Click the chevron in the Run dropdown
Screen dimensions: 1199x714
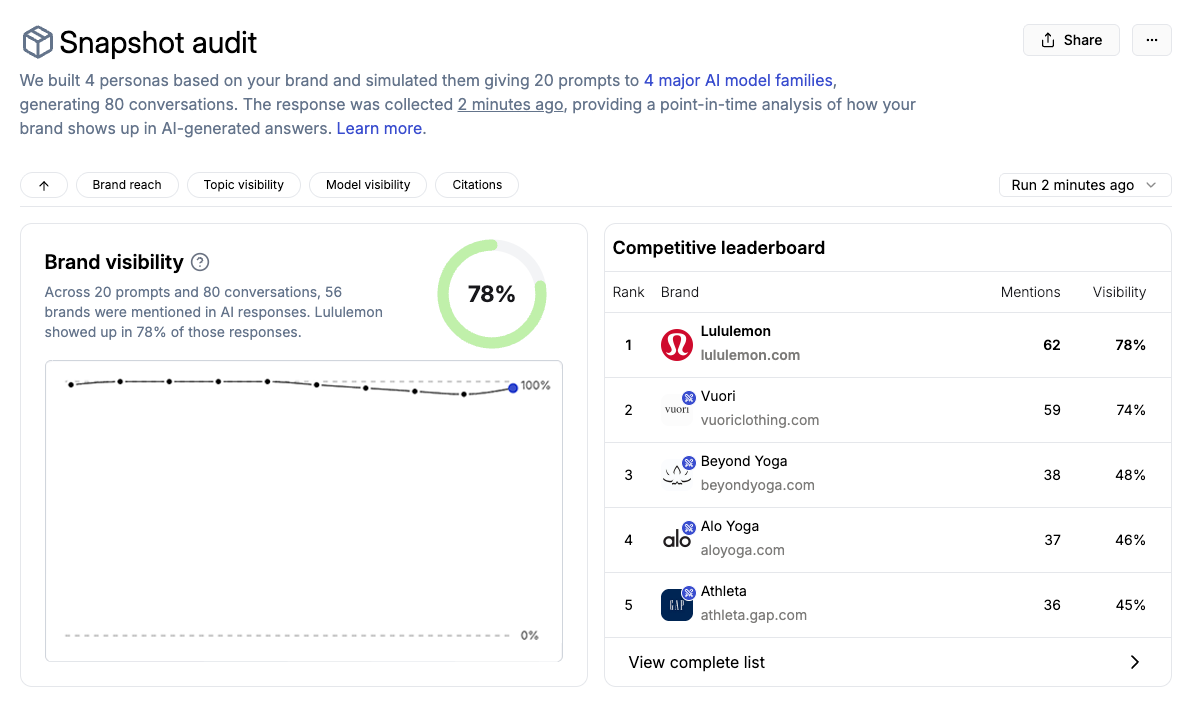pos(1151,185)
